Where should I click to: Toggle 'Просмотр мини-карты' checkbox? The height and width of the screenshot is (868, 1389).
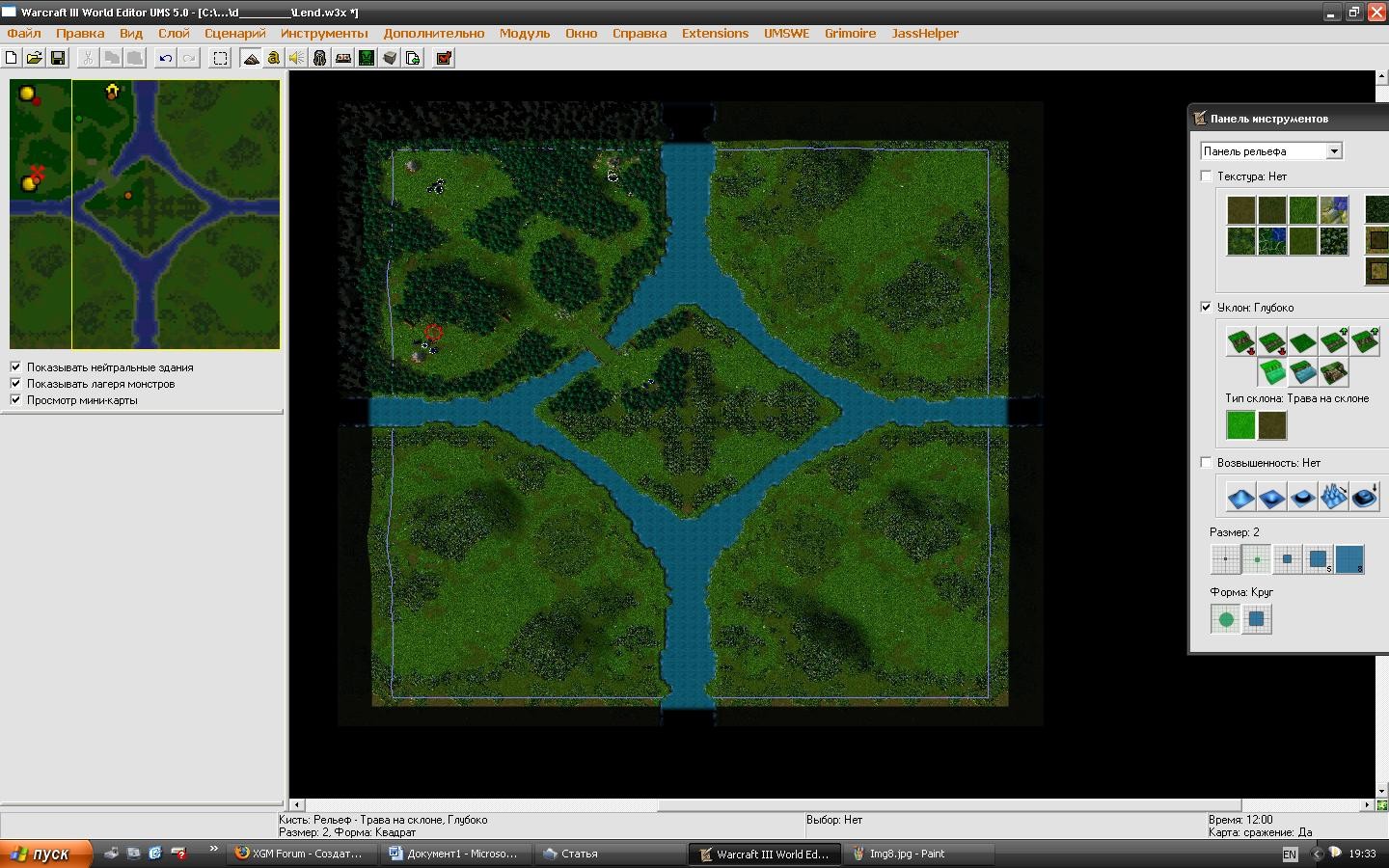coord(15,400)
